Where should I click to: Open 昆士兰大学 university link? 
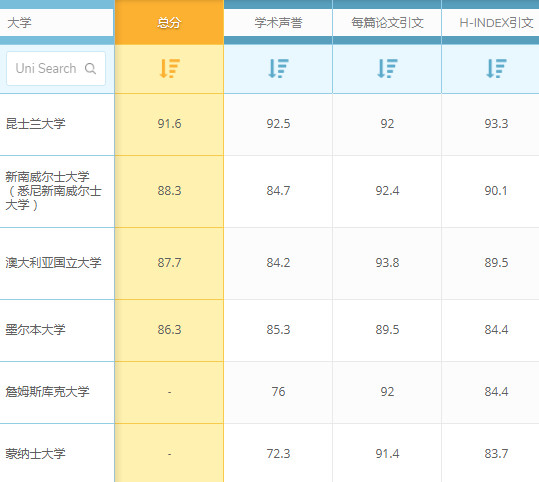pos(35,124)
